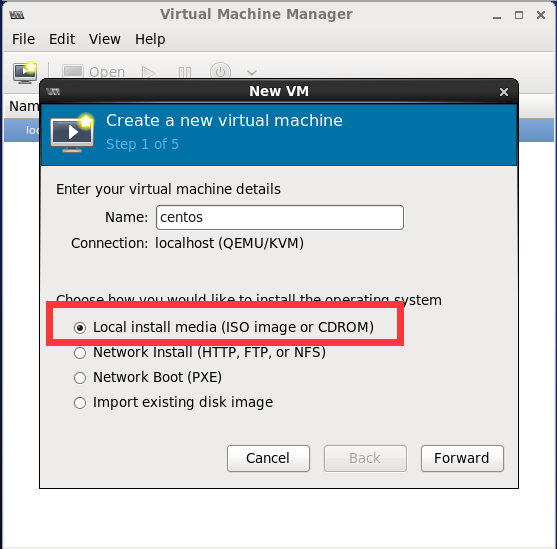Open the Edit menu
This screenshot has height=549, width=557.
coord(62,39)
